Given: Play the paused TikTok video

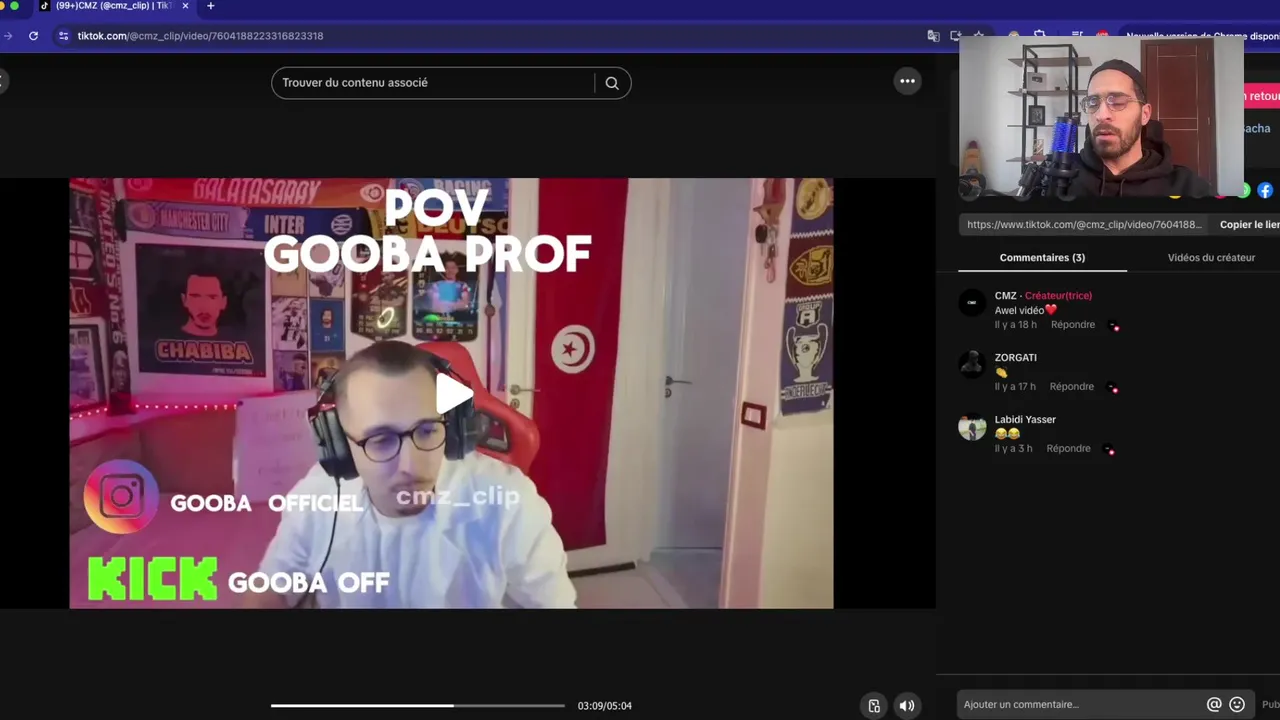Looking at the screenshot, I should pos(453,394).
